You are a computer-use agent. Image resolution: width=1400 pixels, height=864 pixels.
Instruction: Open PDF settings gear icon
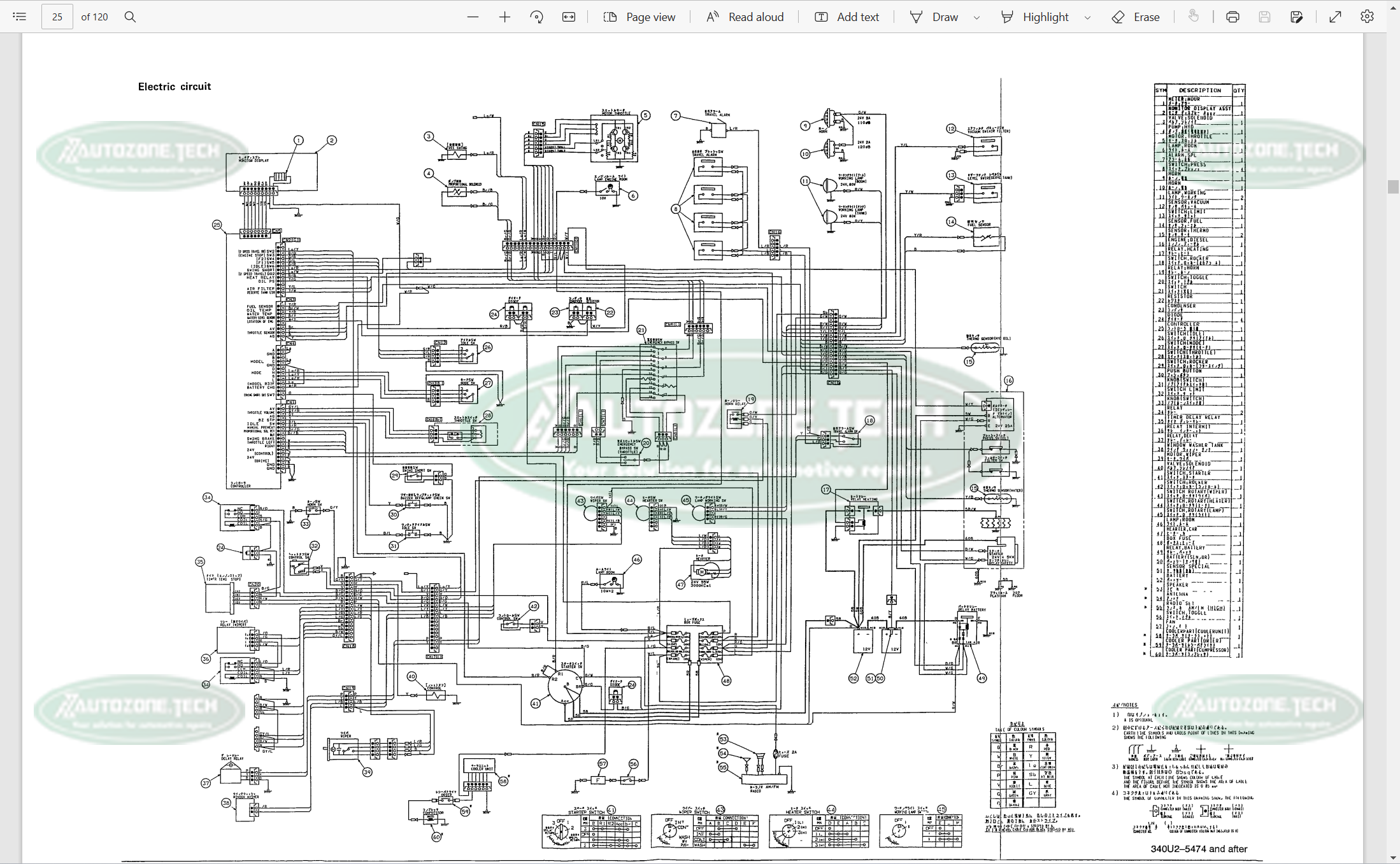(1368, 17)
